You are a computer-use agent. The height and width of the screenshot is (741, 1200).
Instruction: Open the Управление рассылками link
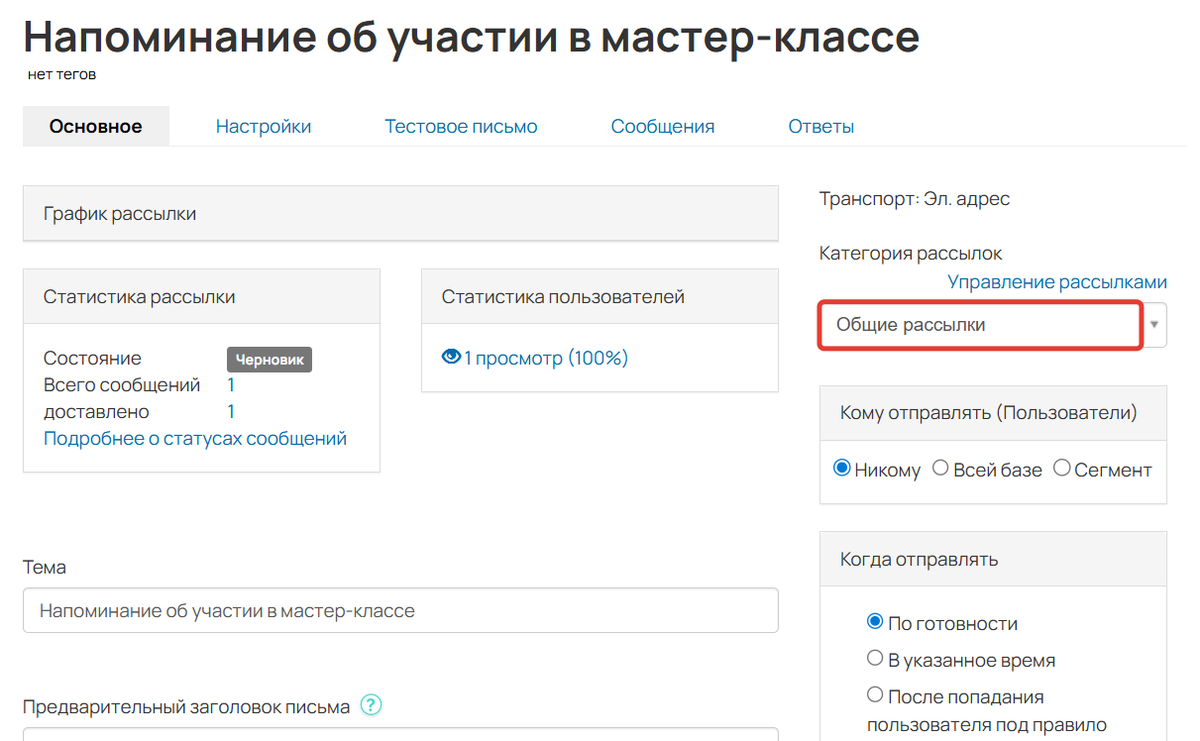coord(1056,281)
